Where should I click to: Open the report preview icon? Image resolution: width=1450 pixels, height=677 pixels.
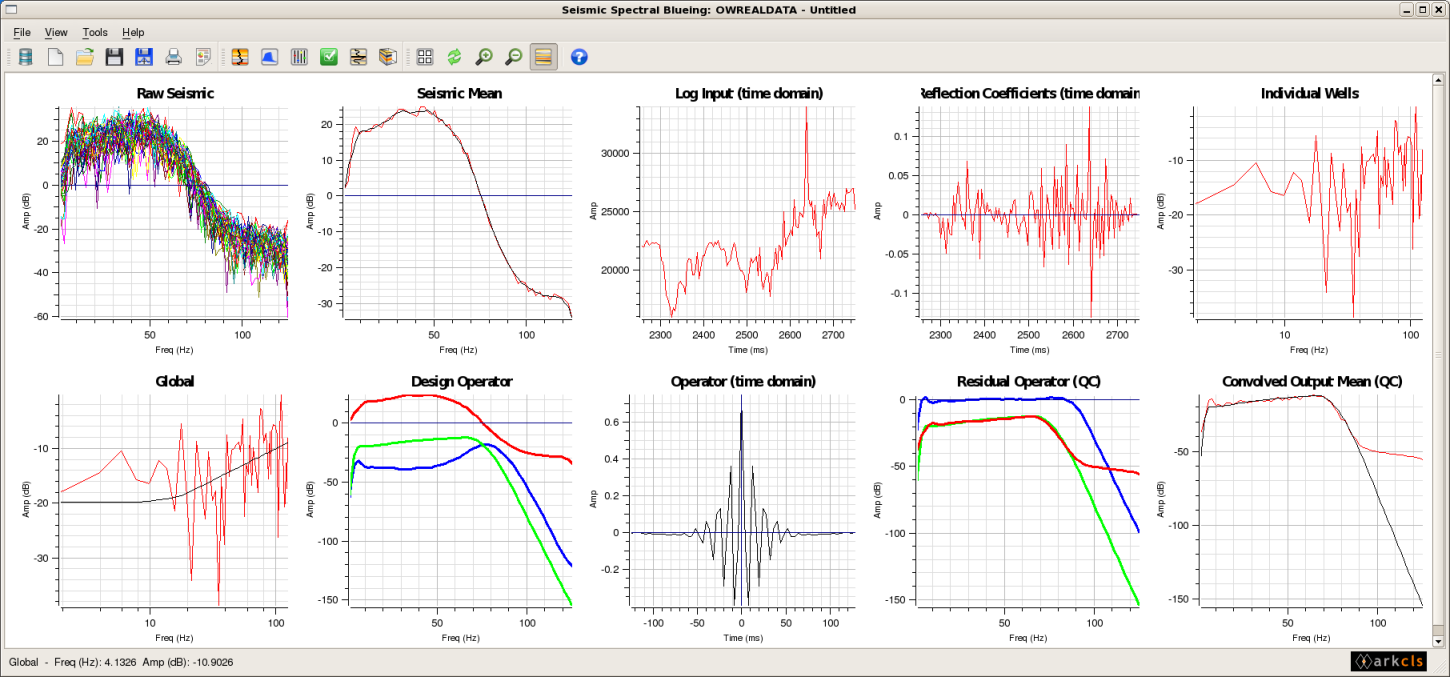pyautogui.click(x=203, y=56)
